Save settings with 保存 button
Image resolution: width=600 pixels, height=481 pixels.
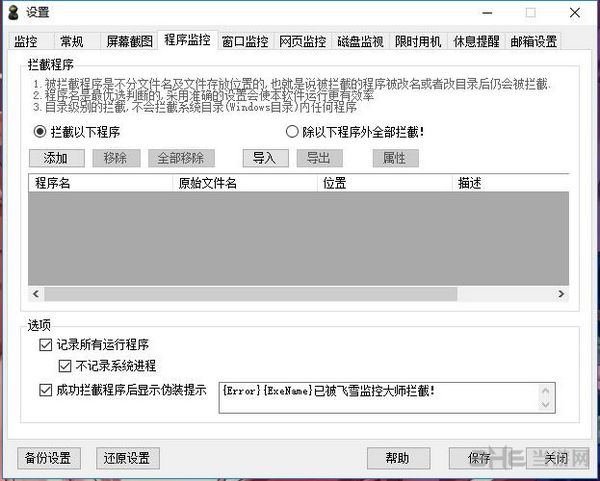[480, 458]
